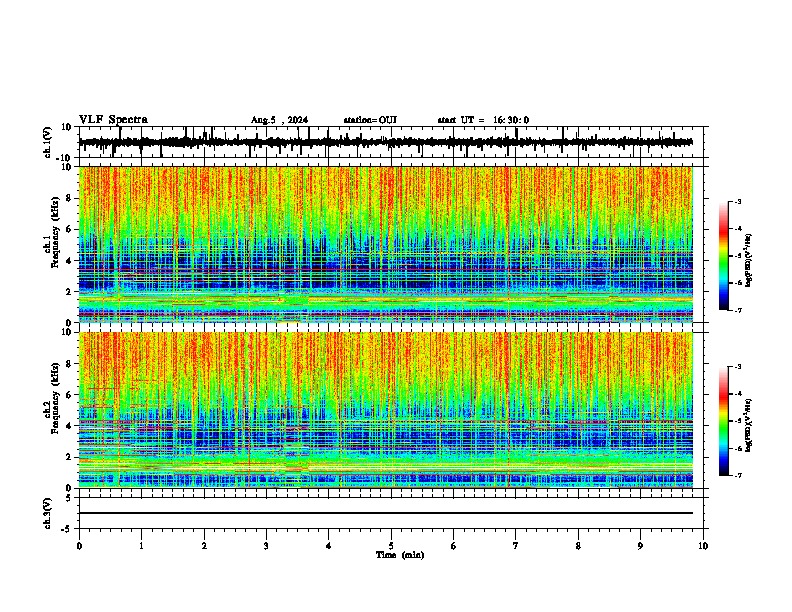Click time axis tick label "5"
Viewport: 792px width, 612px height.
[x=391, y=546]
